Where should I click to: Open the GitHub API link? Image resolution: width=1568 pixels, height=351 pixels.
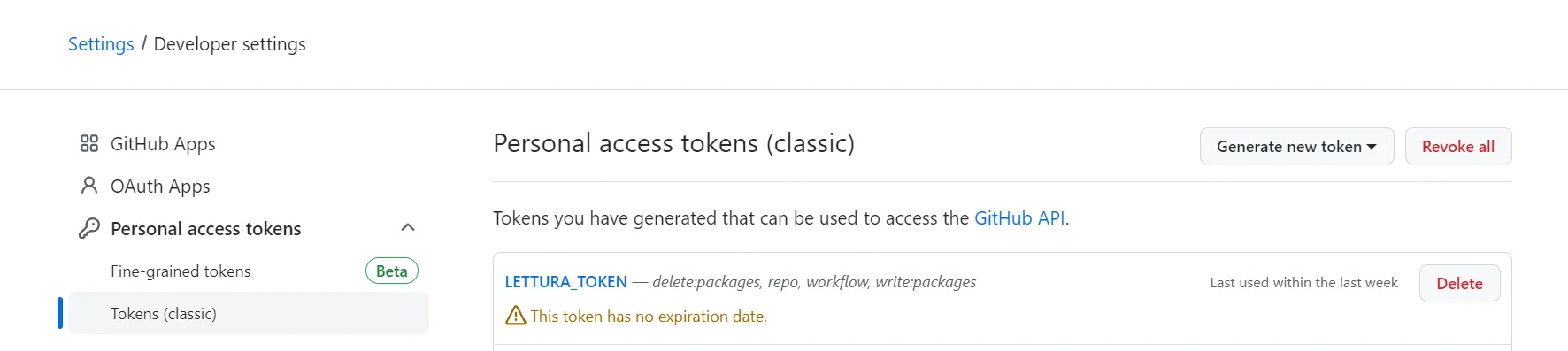tap(1019, 218)
